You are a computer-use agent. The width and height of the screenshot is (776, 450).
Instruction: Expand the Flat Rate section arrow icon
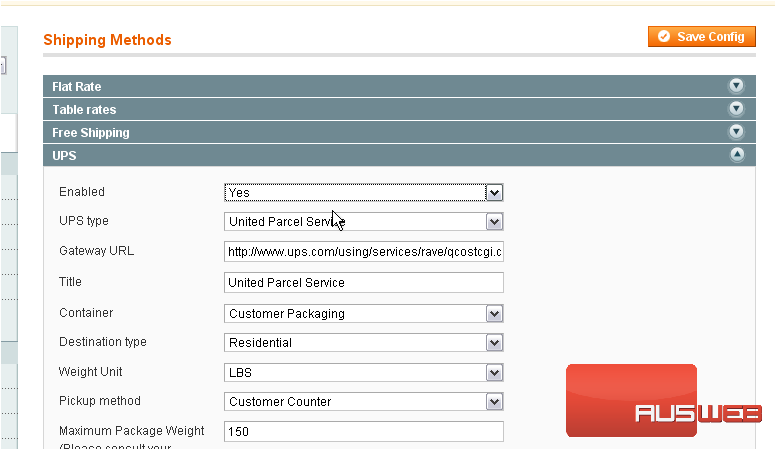[x=737, y=86]
